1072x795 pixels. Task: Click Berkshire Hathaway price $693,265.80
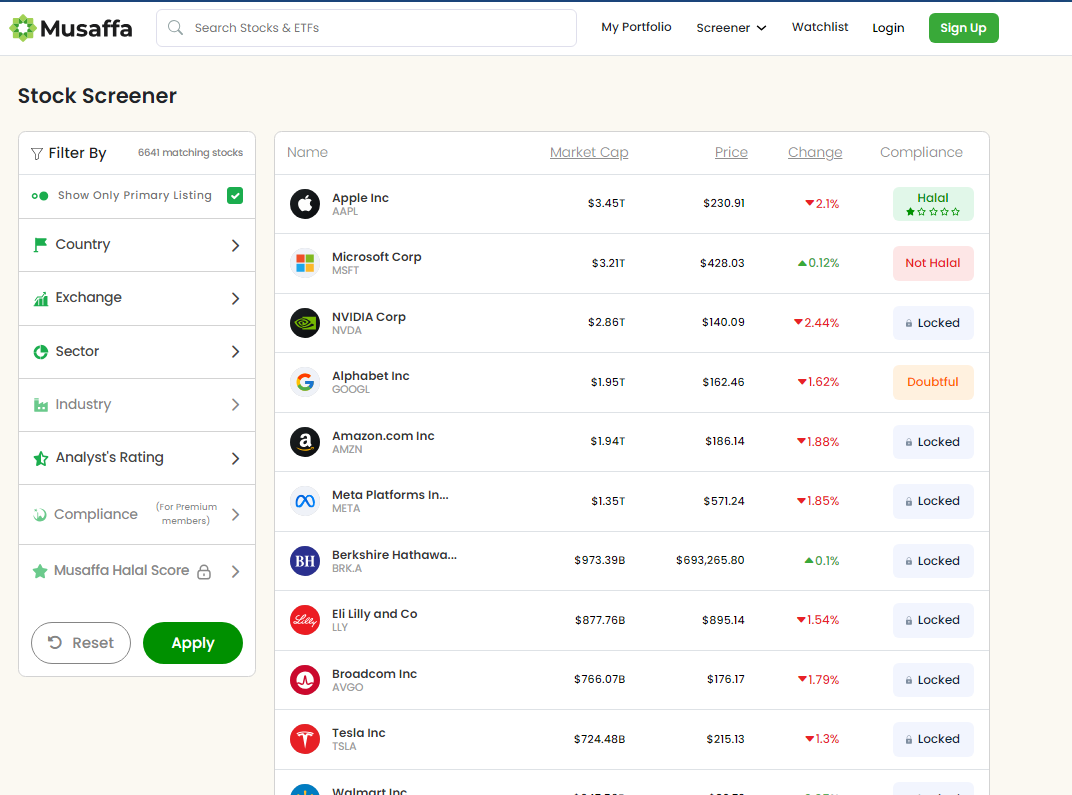tap(710, 561)
